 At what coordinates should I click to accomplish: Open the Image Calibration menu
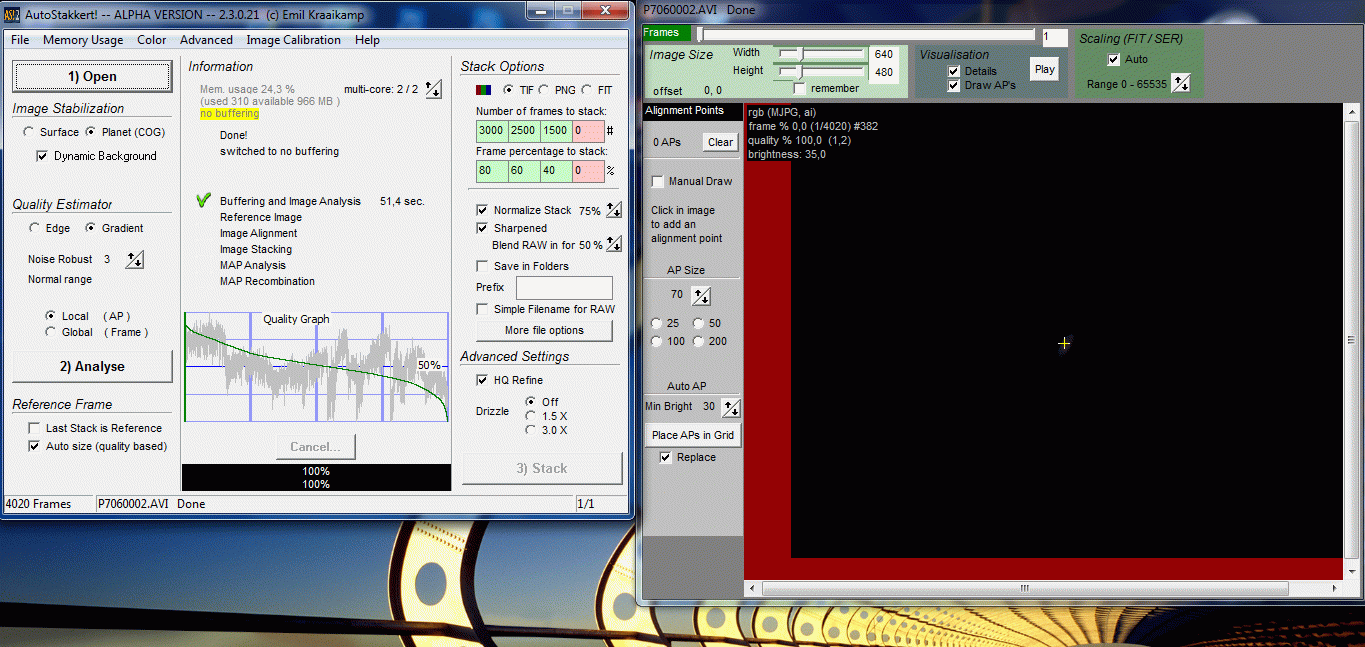click(293, 40)
